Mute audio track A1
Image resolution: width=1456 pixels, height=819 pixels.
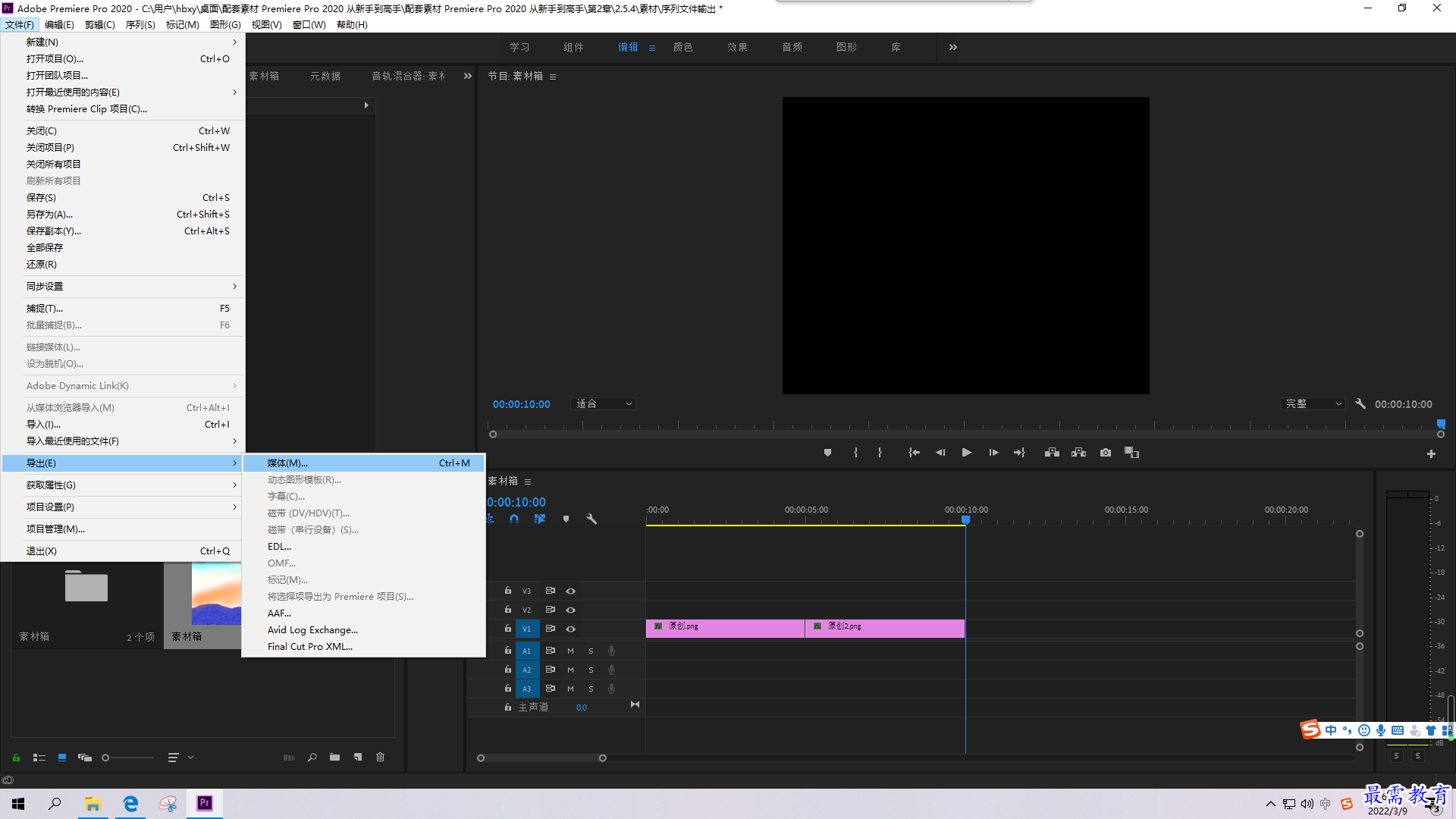click(x=570, y=651)
